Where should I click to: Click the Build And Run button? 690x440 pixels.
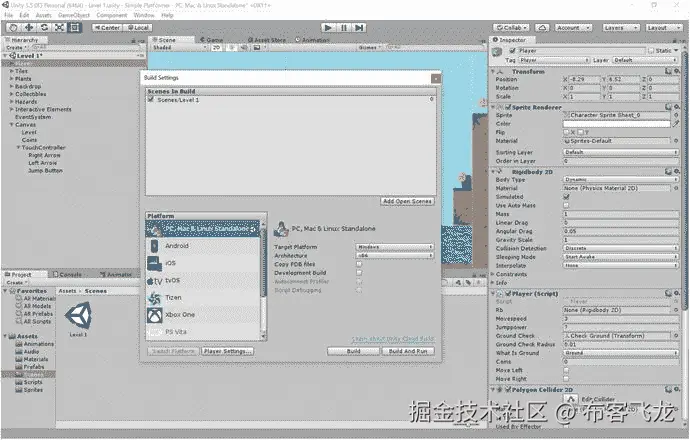click(408, 351)
